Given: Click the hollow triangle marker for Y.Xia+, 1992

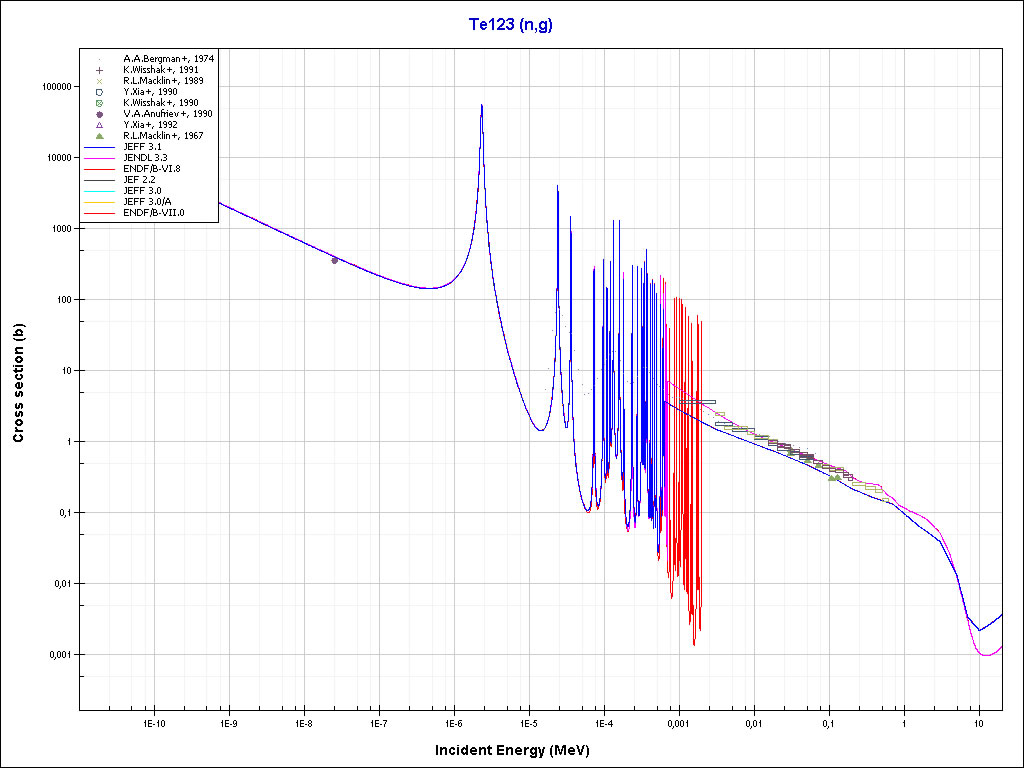Looking at the screenshot, I should pyautogui.click(x=99, y=125).
